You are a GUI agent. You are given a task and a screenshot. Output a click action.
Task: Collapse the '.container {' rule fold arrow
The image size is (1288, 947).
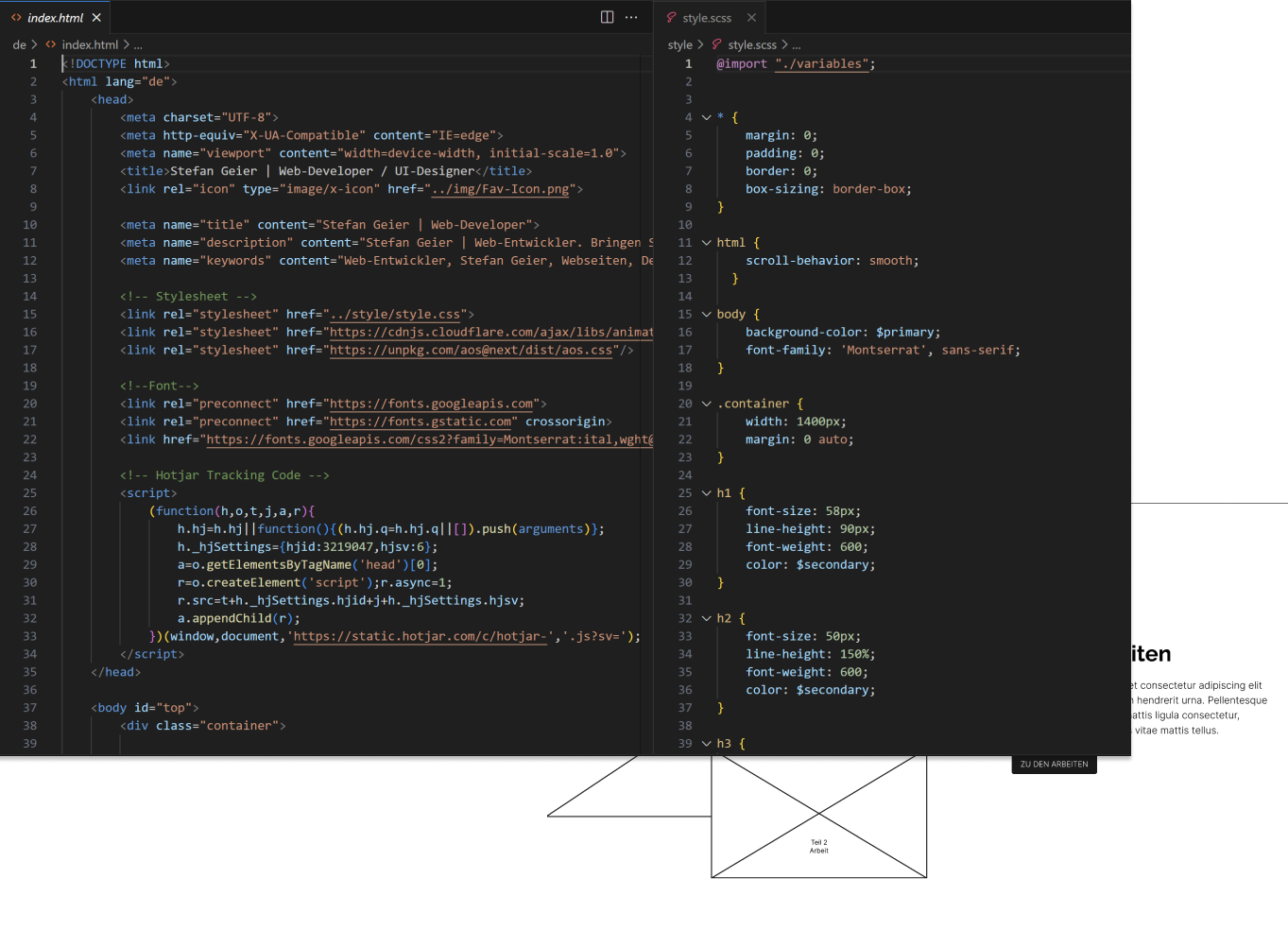(x=706, y=404)
